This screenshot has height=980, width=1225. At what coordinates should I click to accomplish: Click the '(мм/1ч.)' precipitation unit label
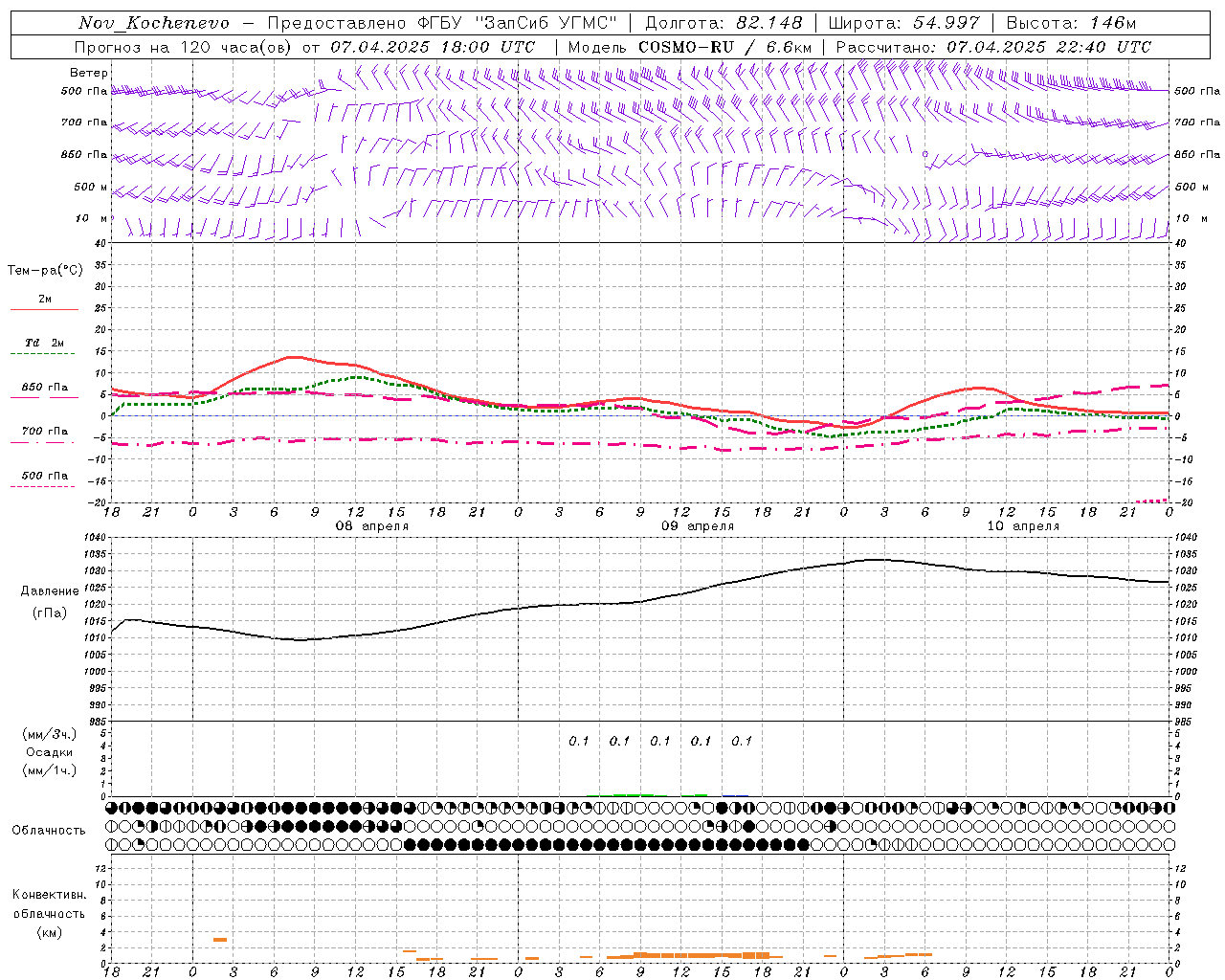50,770
